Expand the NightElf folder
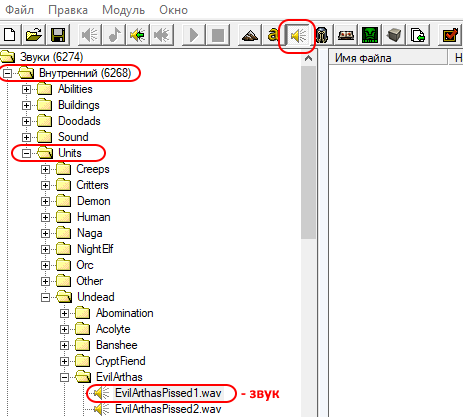Image resolution: width=463 pixels, height=417 pixels. (x=45, y=249)
